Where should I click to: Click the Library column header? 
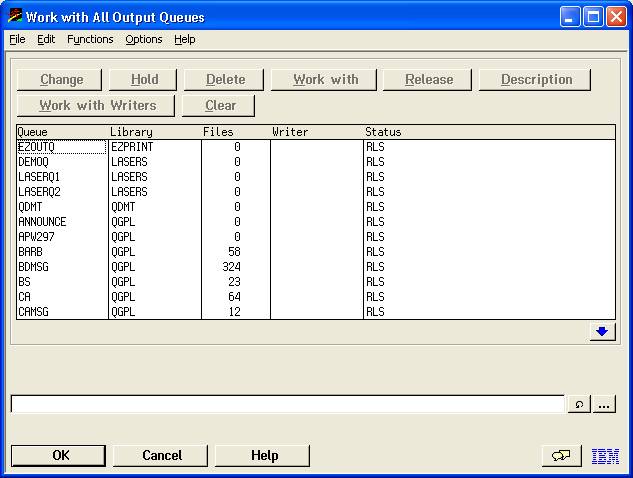[131, 132]
